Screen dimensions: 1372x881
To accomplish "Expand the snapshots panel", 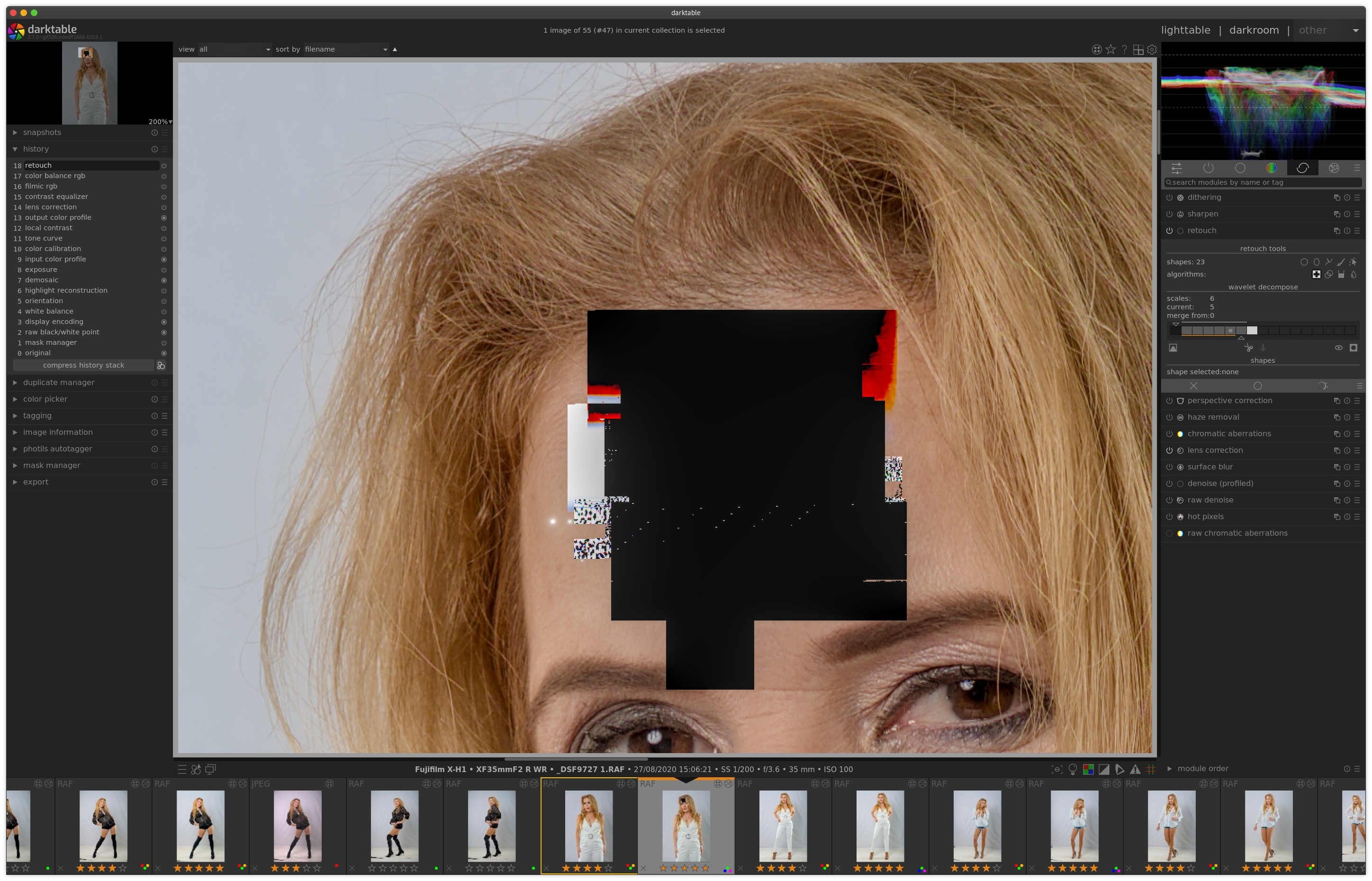I will click(x=42, y=132).
